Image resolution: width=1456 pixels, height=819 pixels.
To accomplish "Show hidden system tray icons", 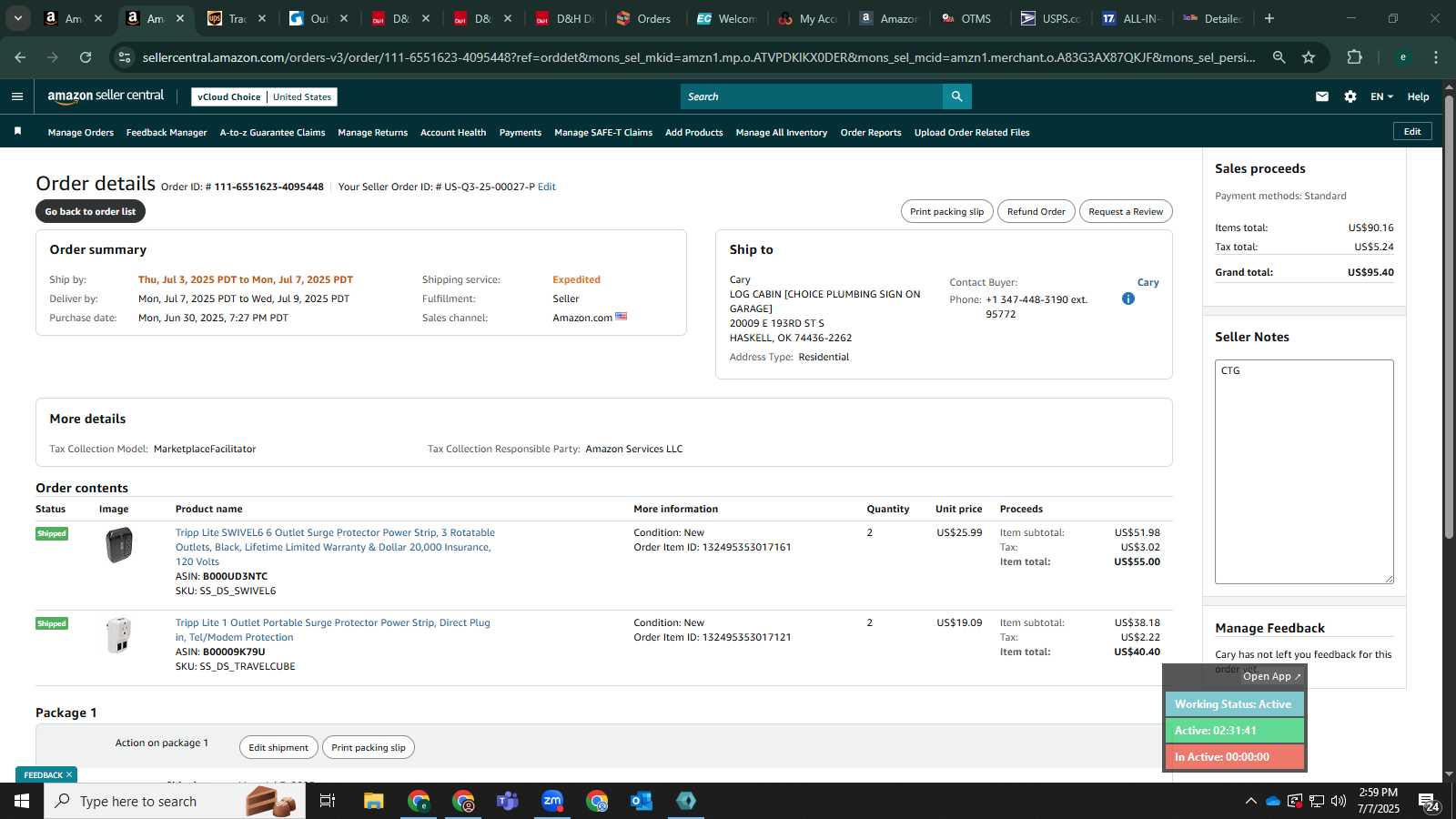I will 1250,801.
